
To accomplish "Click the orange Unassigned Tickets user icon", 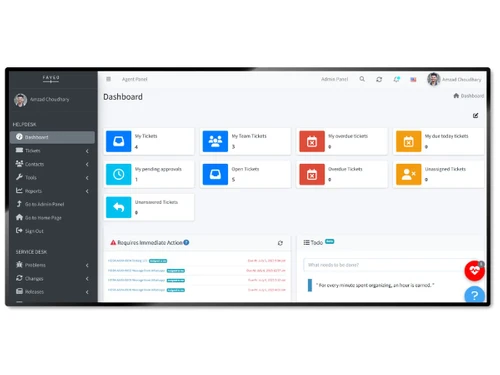I will click(x=409, y=174).
